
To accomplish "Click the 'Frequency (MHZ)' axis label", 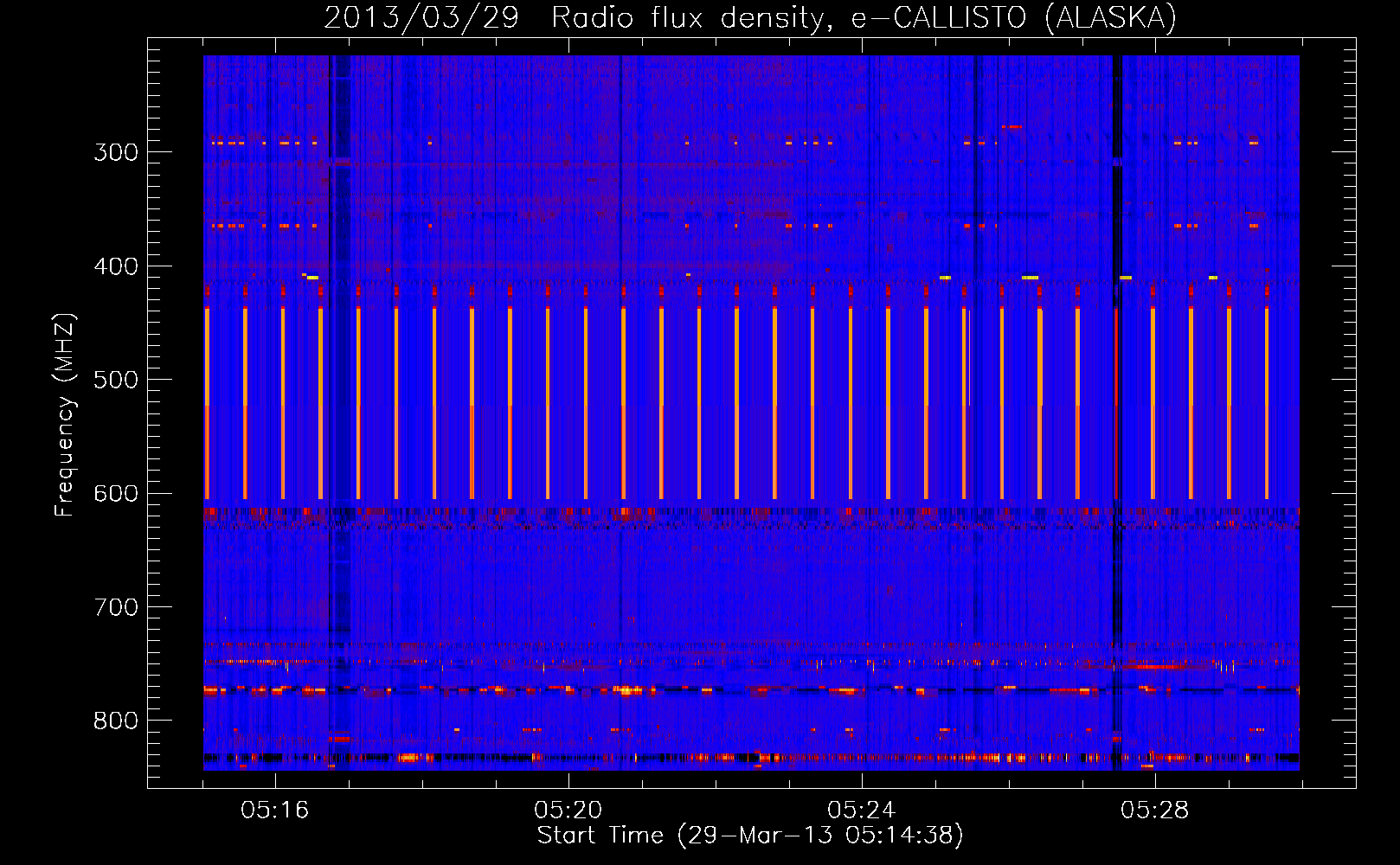I will point(65,415).
